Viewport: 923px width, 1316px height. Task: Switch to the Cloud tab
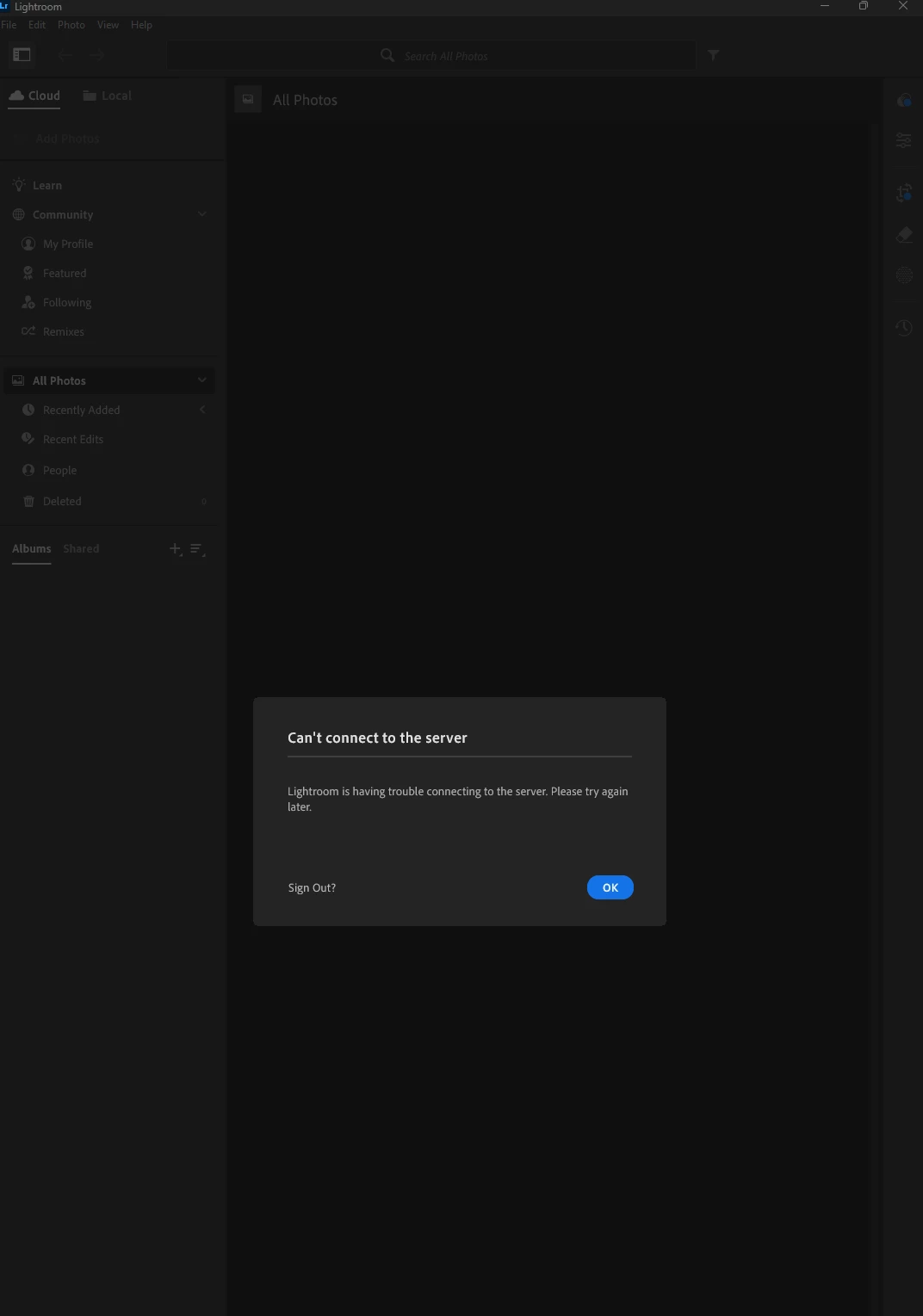coord(34,96)
